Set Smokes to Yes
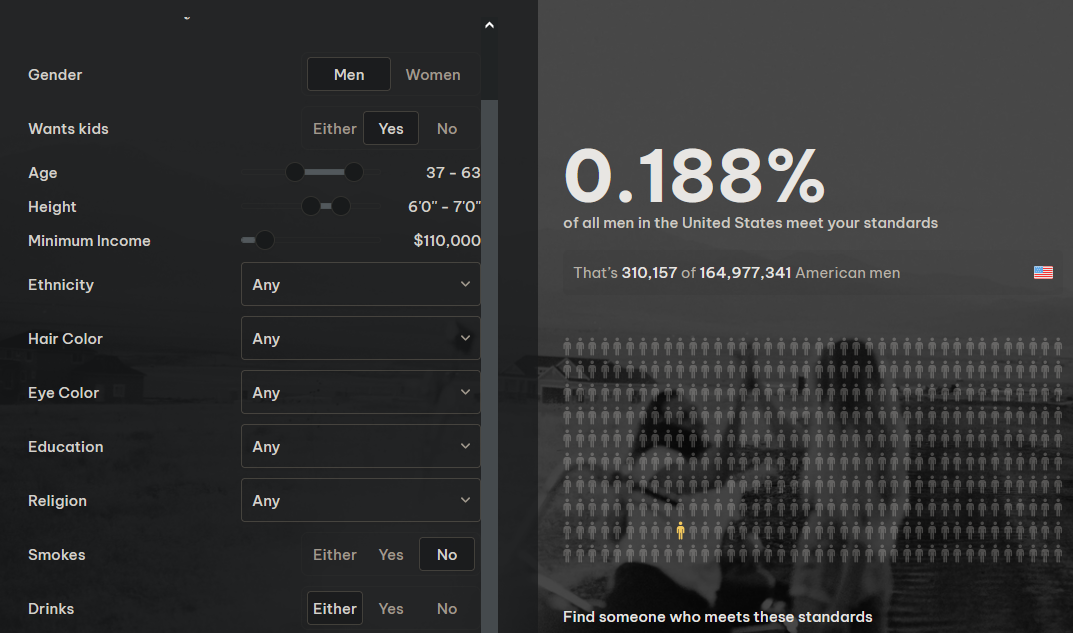Screen dimensions: 1073x633 [391, 554]
